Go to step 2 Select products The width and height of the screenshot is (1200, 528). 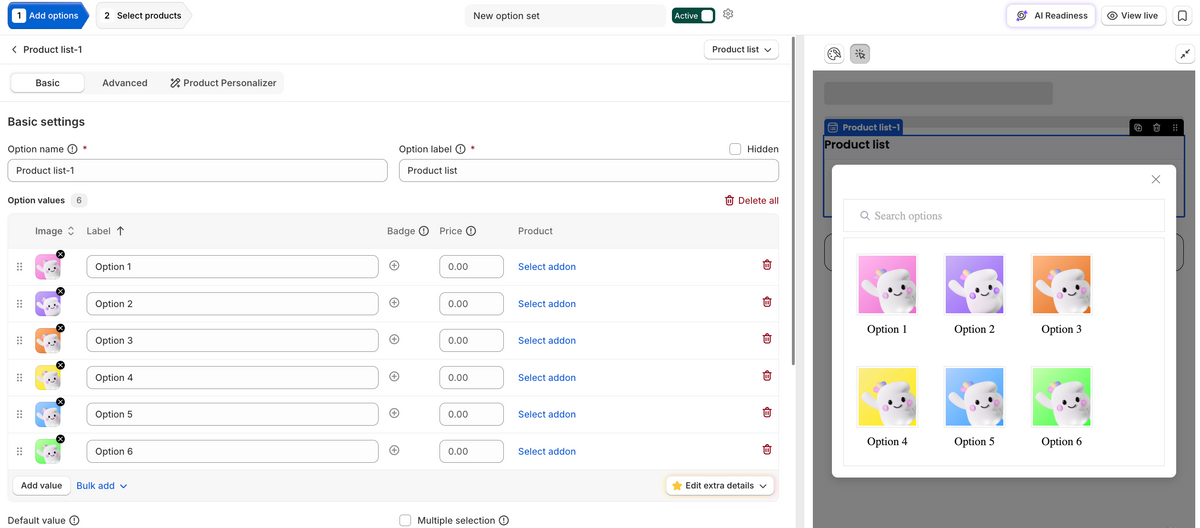click(143, 15)
